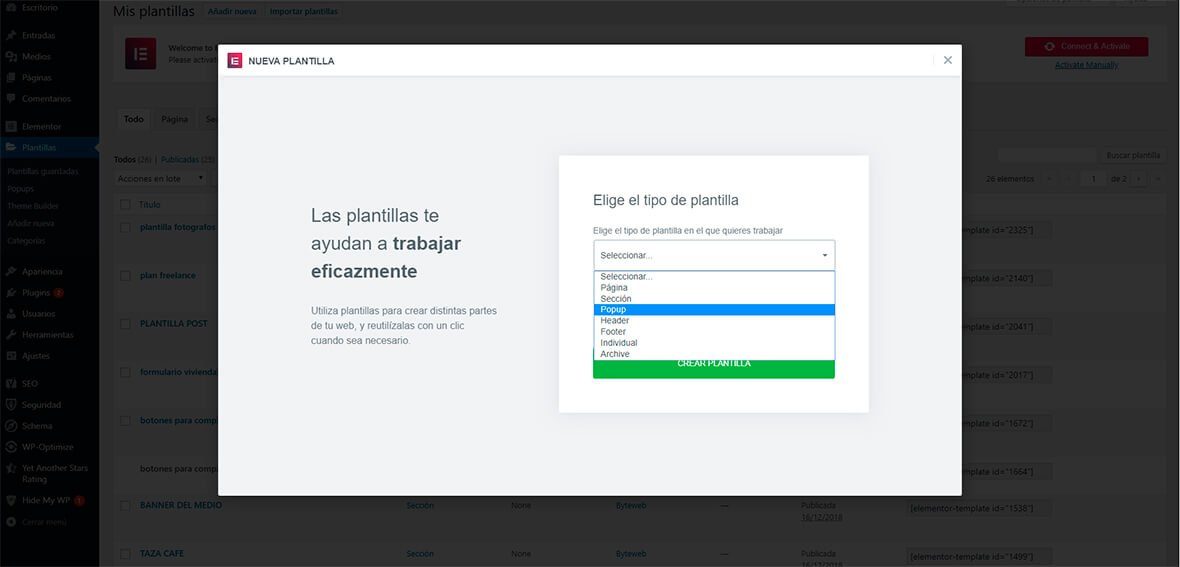The height and width of the screenshot is (567, 1180).
Task: Click current page number field
Action: click(1093, 178)
